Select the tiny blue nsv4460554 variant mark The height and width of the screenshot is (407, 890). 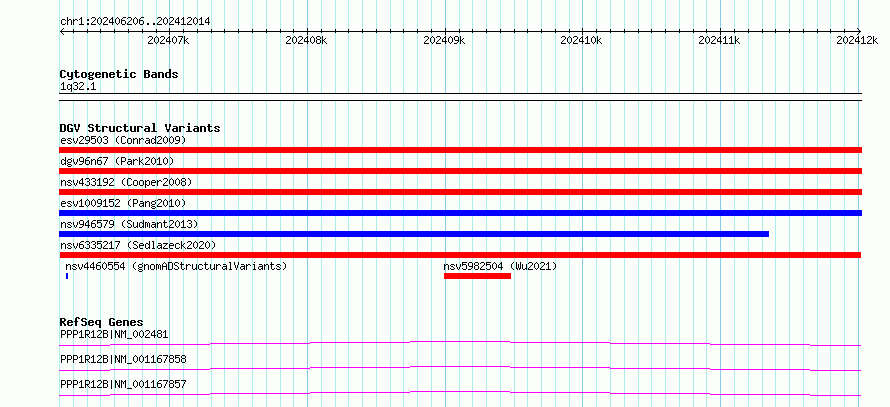[67, 276]
